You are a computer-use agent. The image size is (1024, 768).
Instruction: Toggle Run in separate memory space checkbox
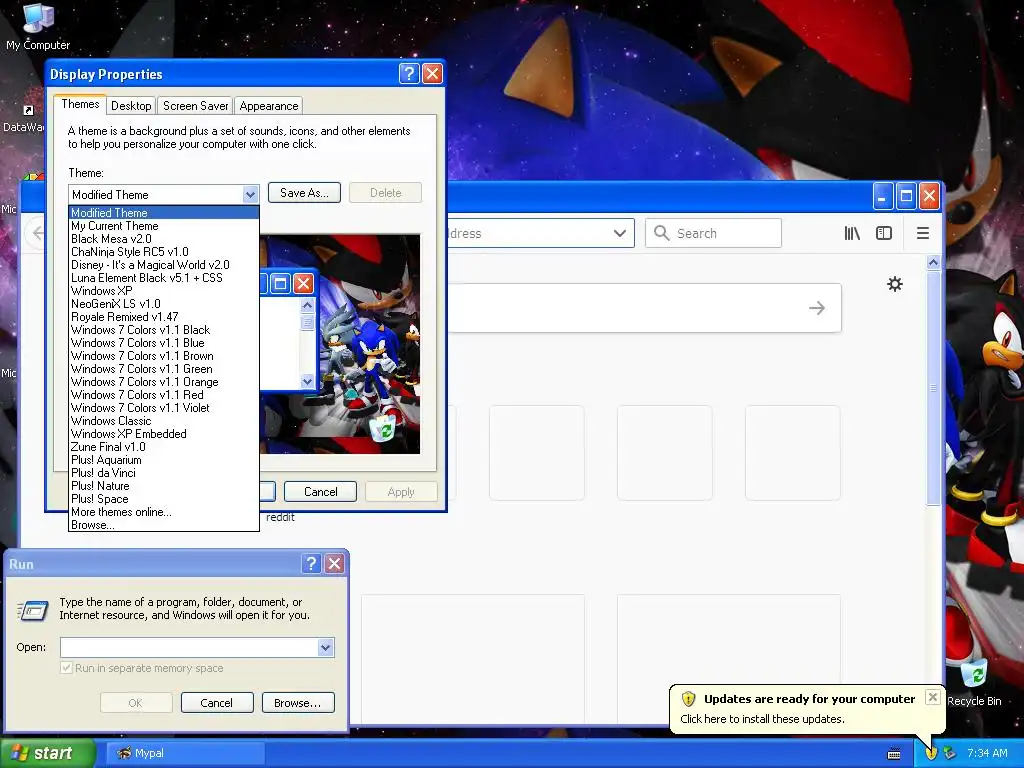click(x=66, y=667)
